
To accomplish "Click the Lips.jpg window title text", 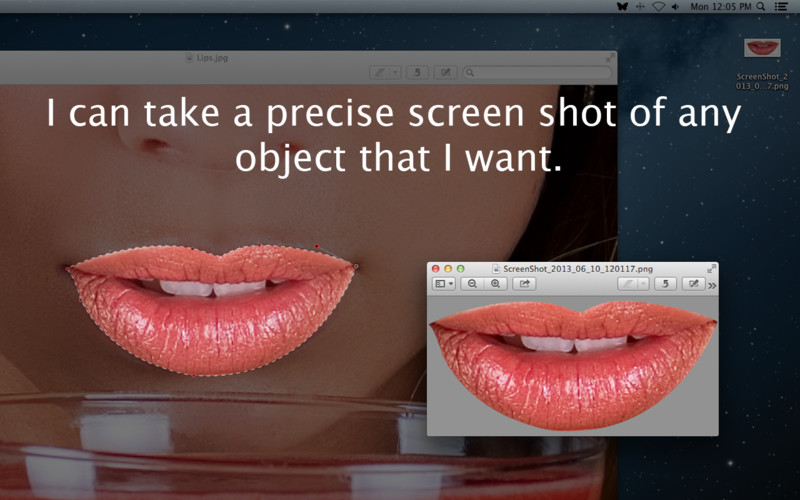I will point(212,58).
